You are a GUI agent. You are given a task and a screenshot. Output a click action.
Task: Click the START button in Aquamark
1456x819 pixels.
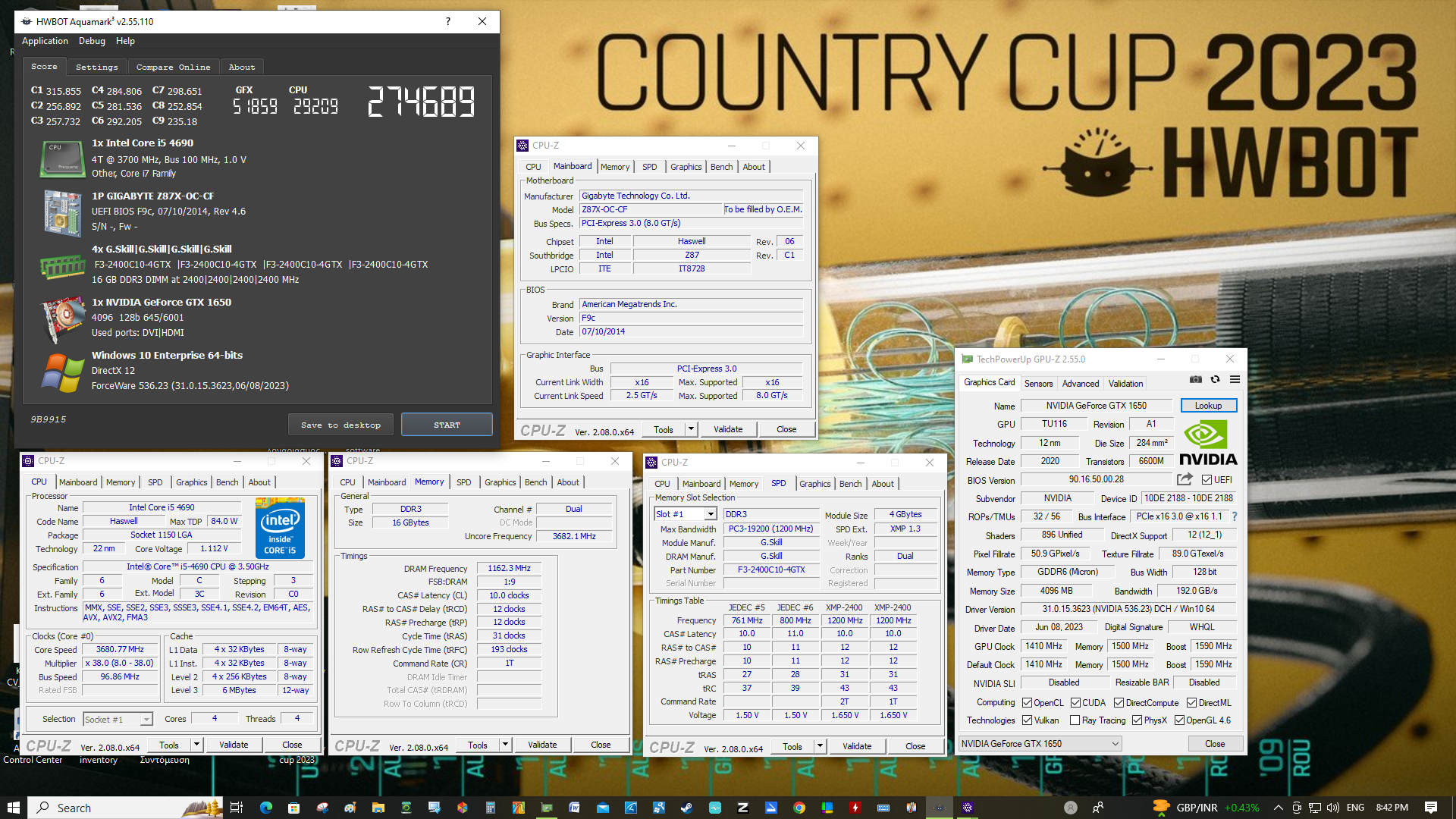[447, 425]
